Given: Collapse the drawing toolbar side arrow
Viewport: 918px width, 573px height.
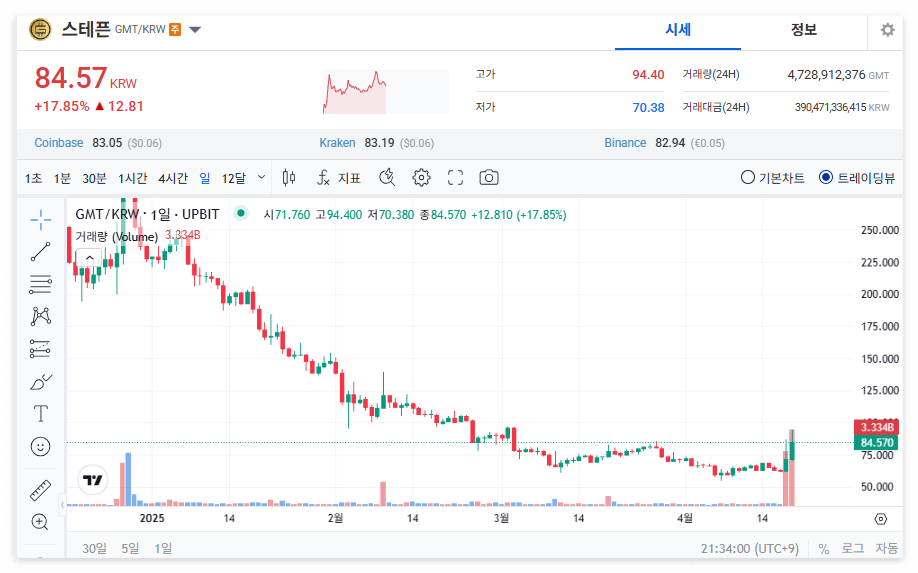Looking at the screenshot, I should click(62, 505).
